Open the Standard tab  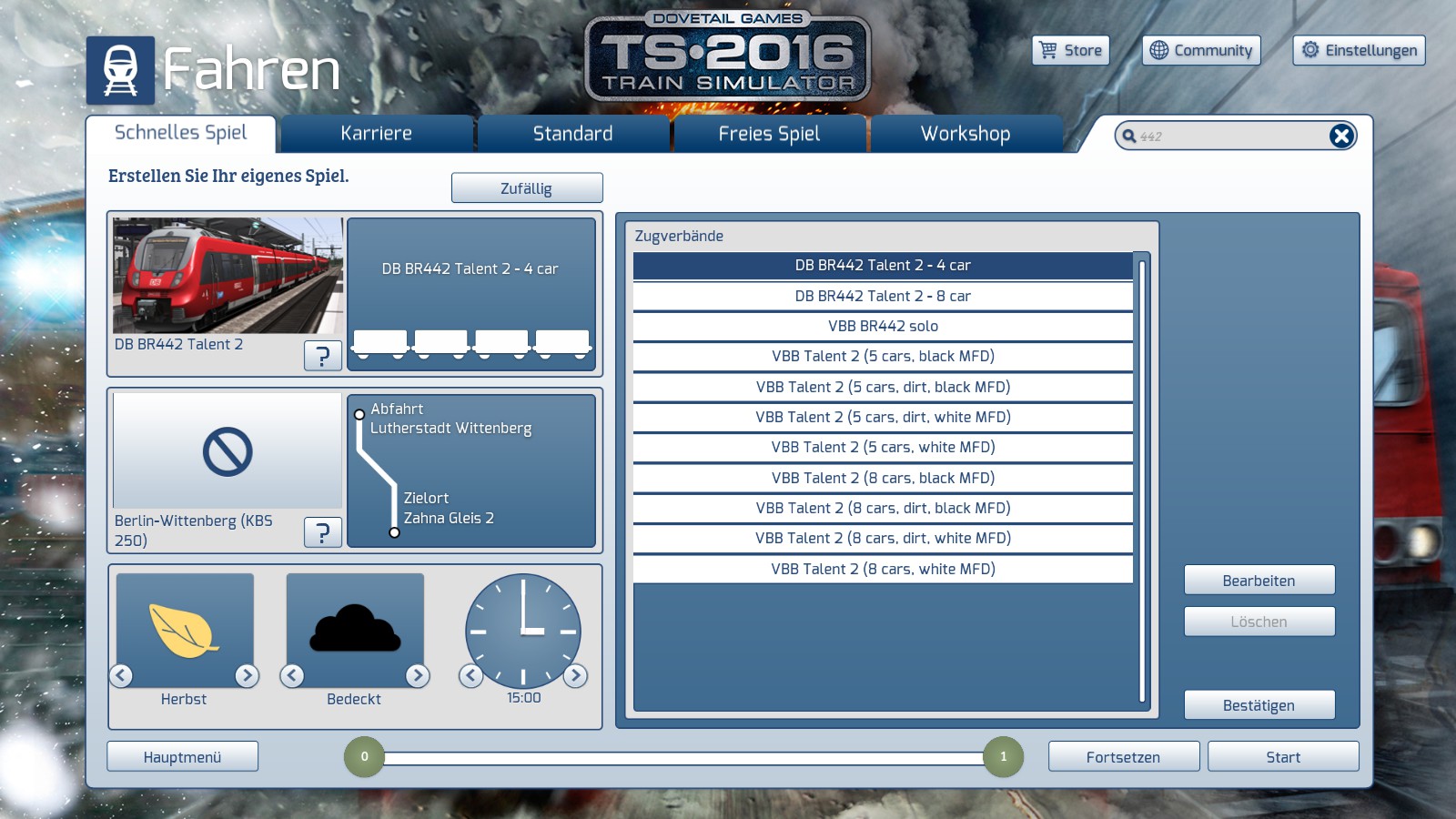tap(573, 134)
